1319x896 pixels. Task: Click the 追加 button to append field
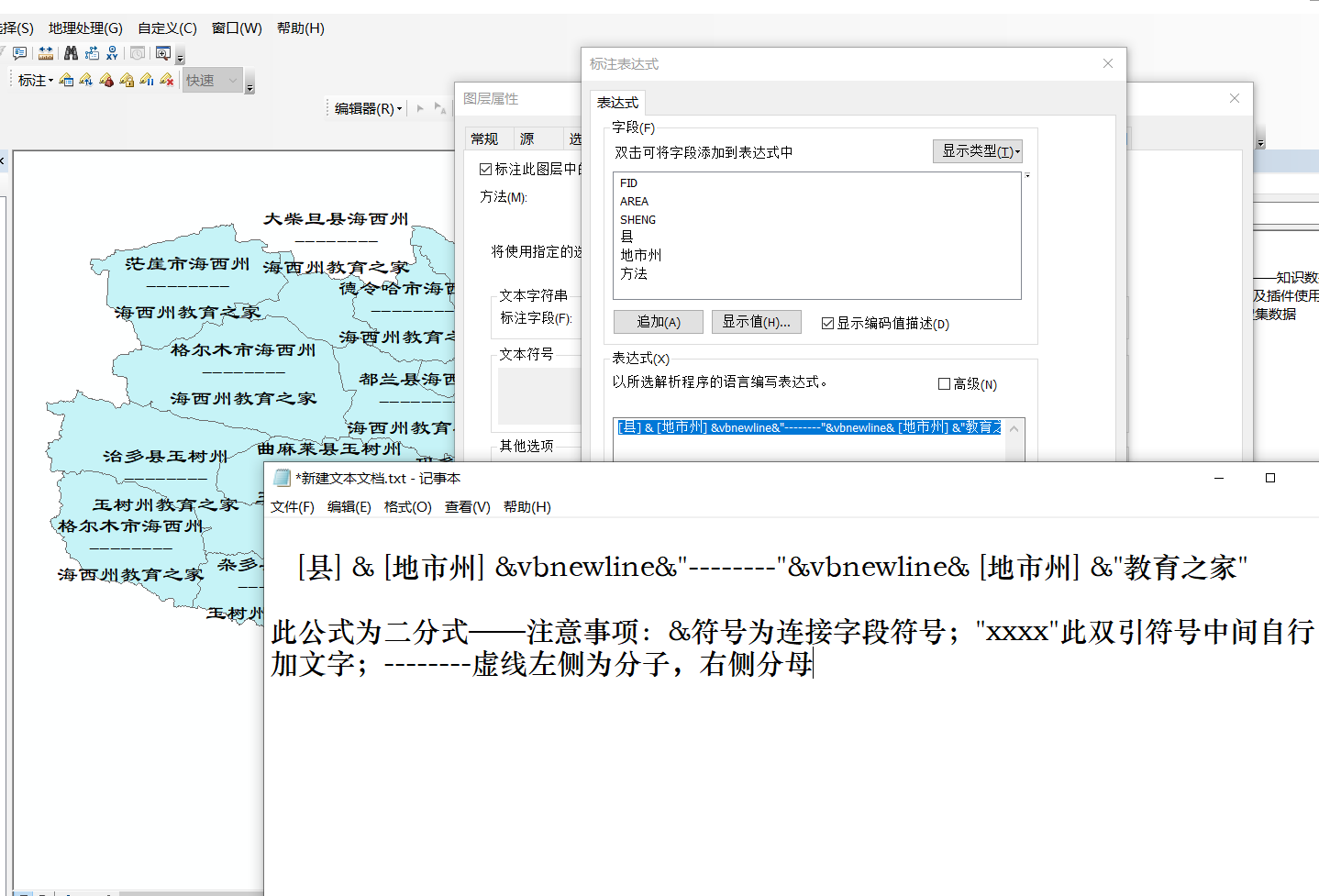coord(658,322)
